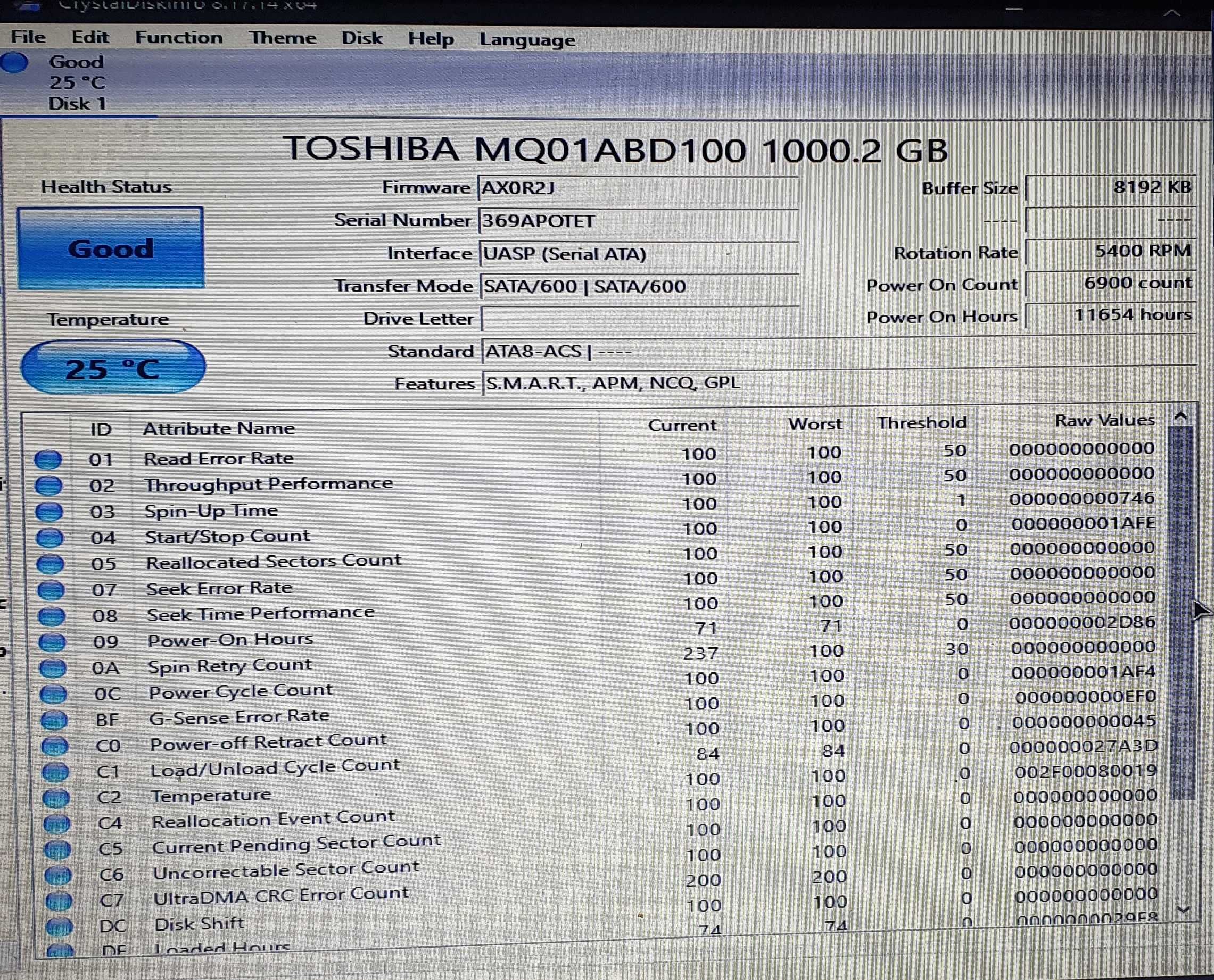Screen dimensions: 1214x980
Task: Click status icon for Spin-Up Time
Action: pos(49,511)
